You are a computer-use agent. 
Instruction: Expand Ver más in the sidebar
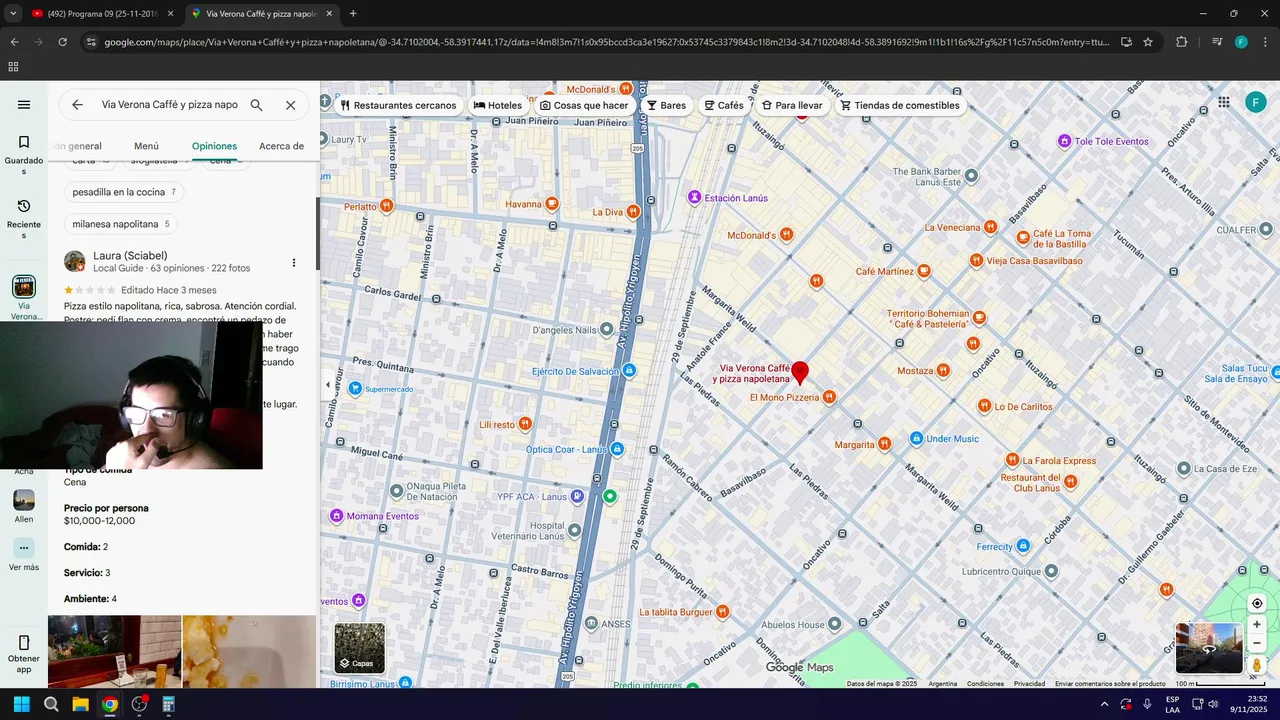click(x=24, y=555)
